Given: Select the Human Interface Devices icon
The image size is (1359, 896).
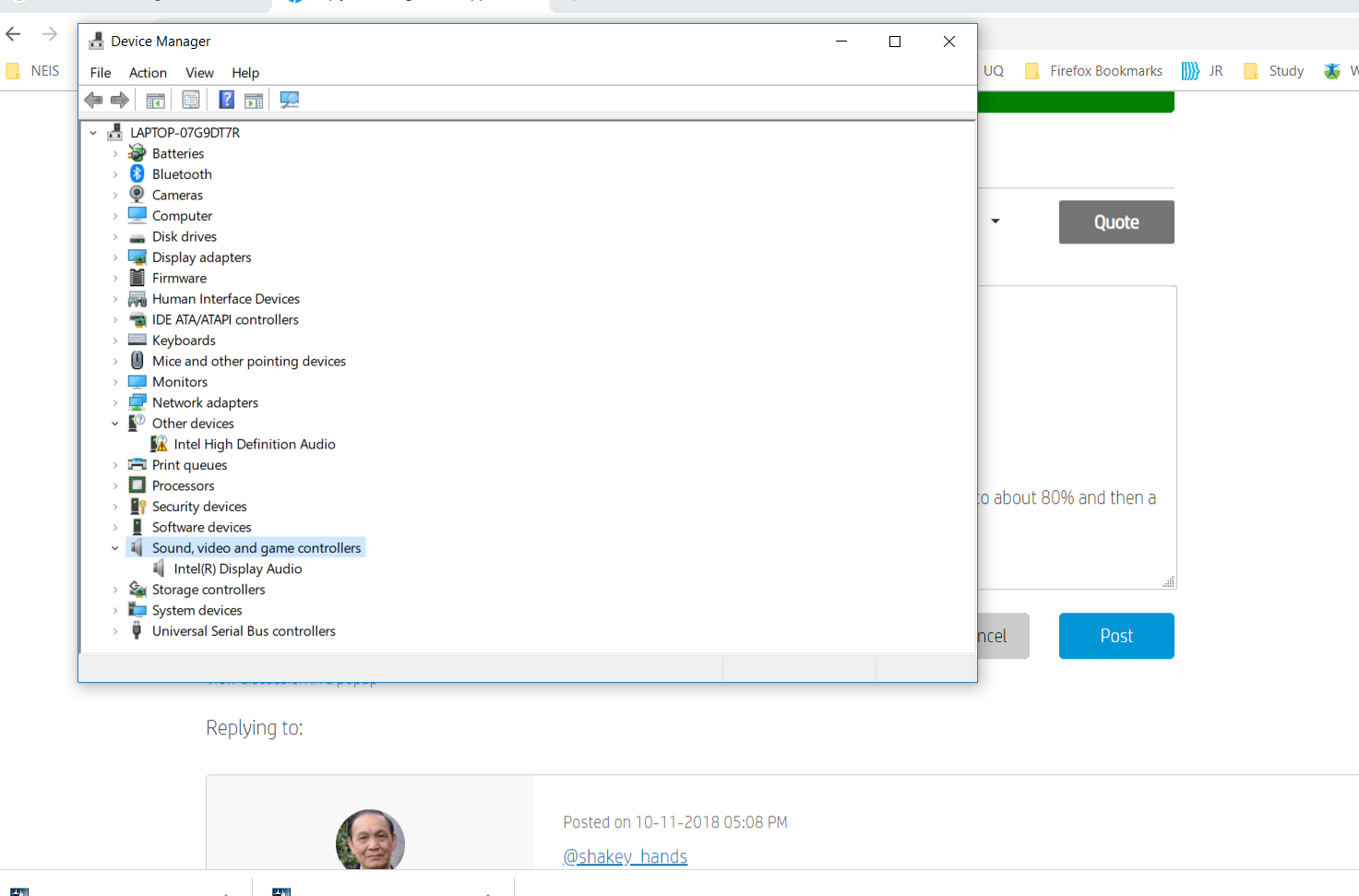Looking at the screenshot, I should 137,299.
